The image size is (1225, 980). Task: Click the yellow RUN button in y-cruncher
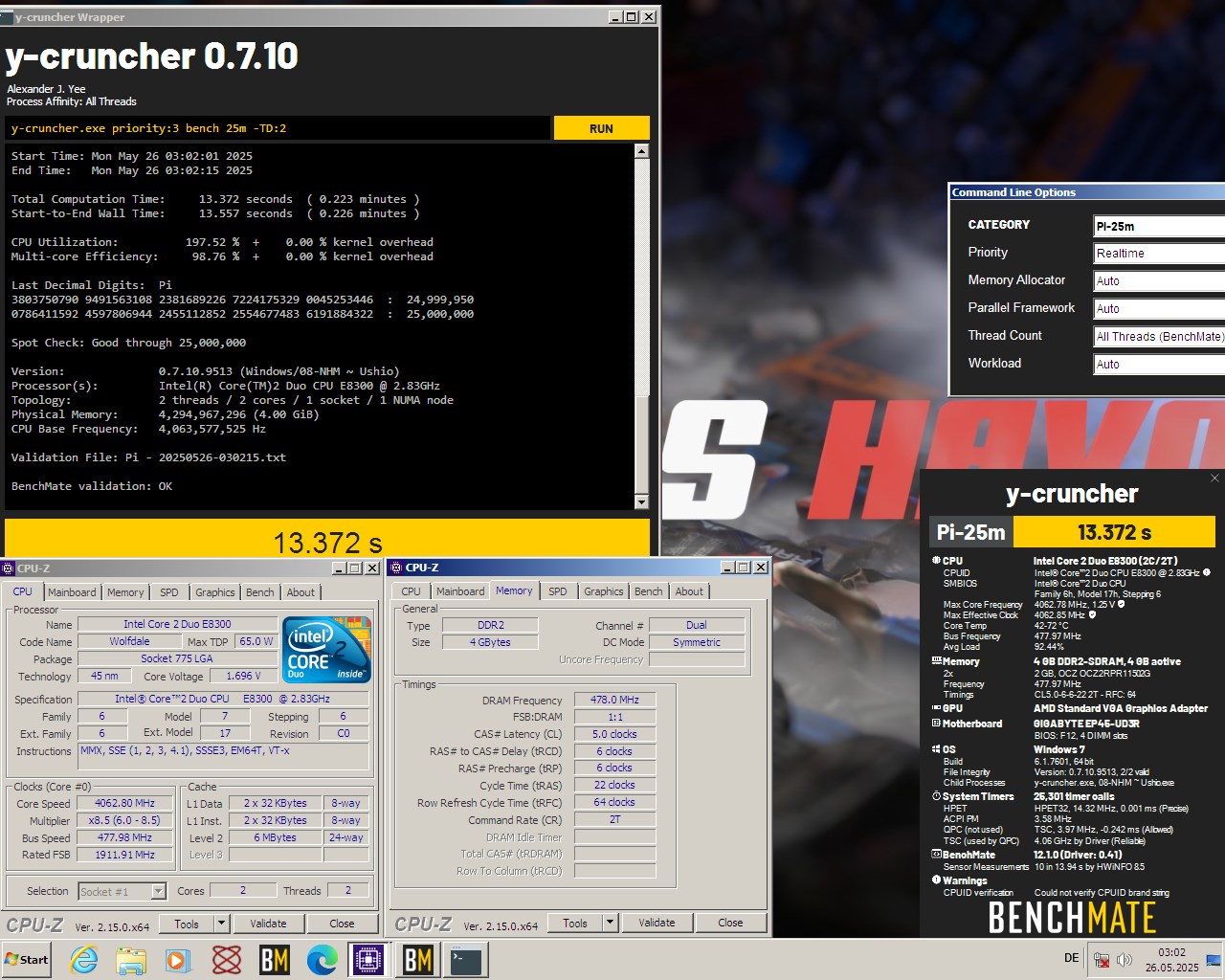(x=601, y=128)
